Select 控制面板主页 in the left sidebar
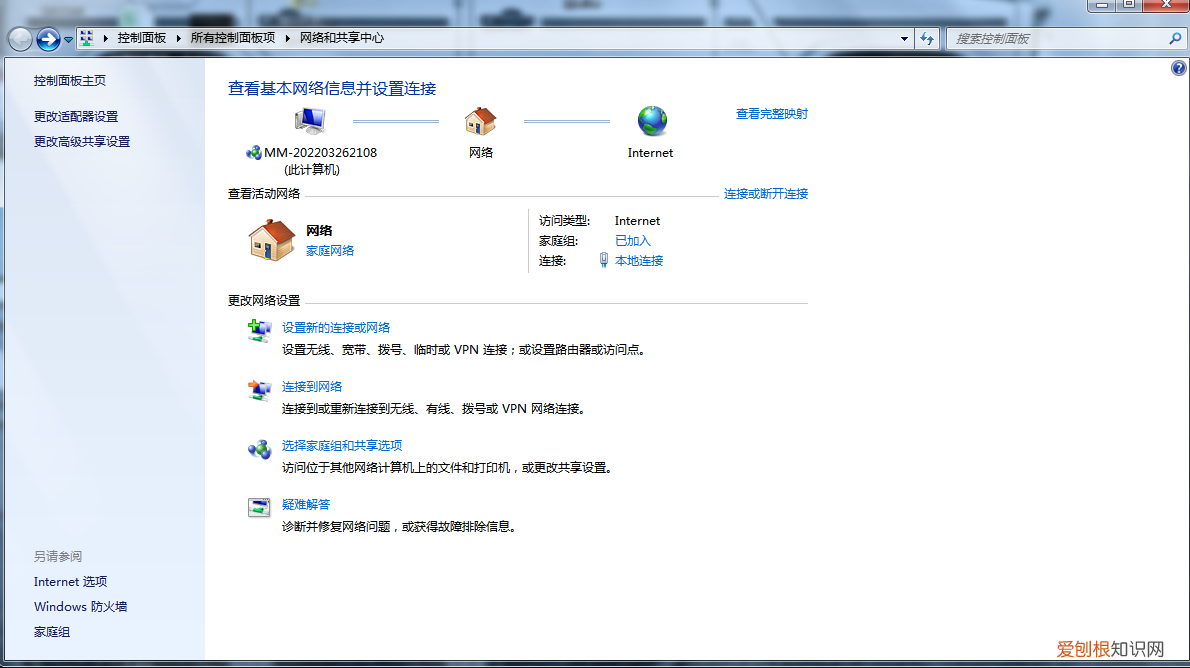 point(68,80)
